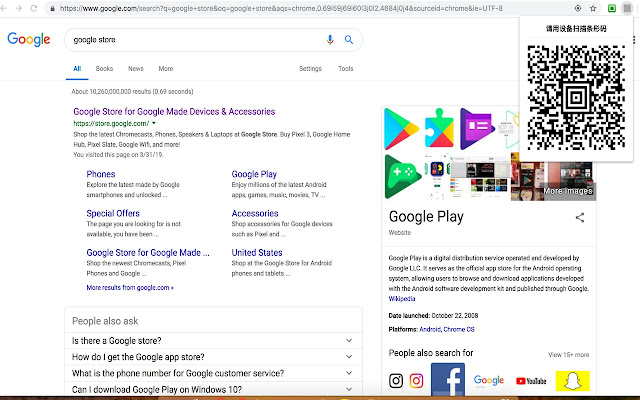The width and height of the screenshot is (640, 400).
Task: Open the Google Play triangle logo image
Action: tap(401, 129)
